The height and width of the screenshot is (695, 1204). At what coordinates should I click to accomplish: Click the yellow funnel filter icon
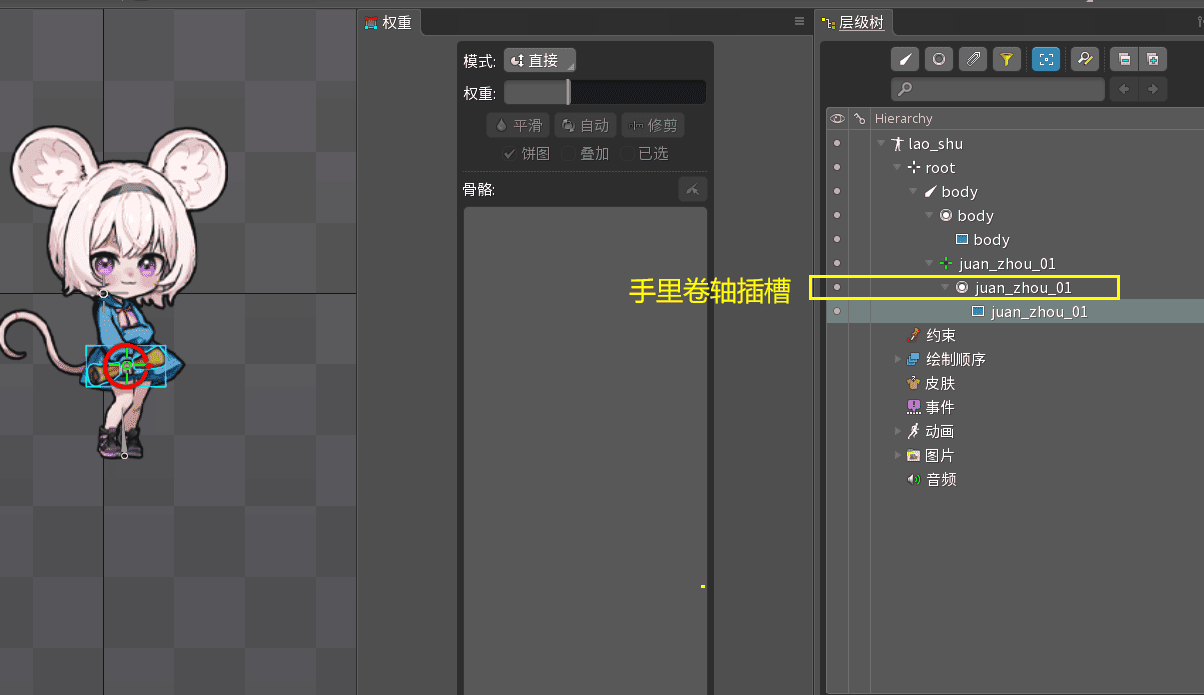tap(1006, 60)
